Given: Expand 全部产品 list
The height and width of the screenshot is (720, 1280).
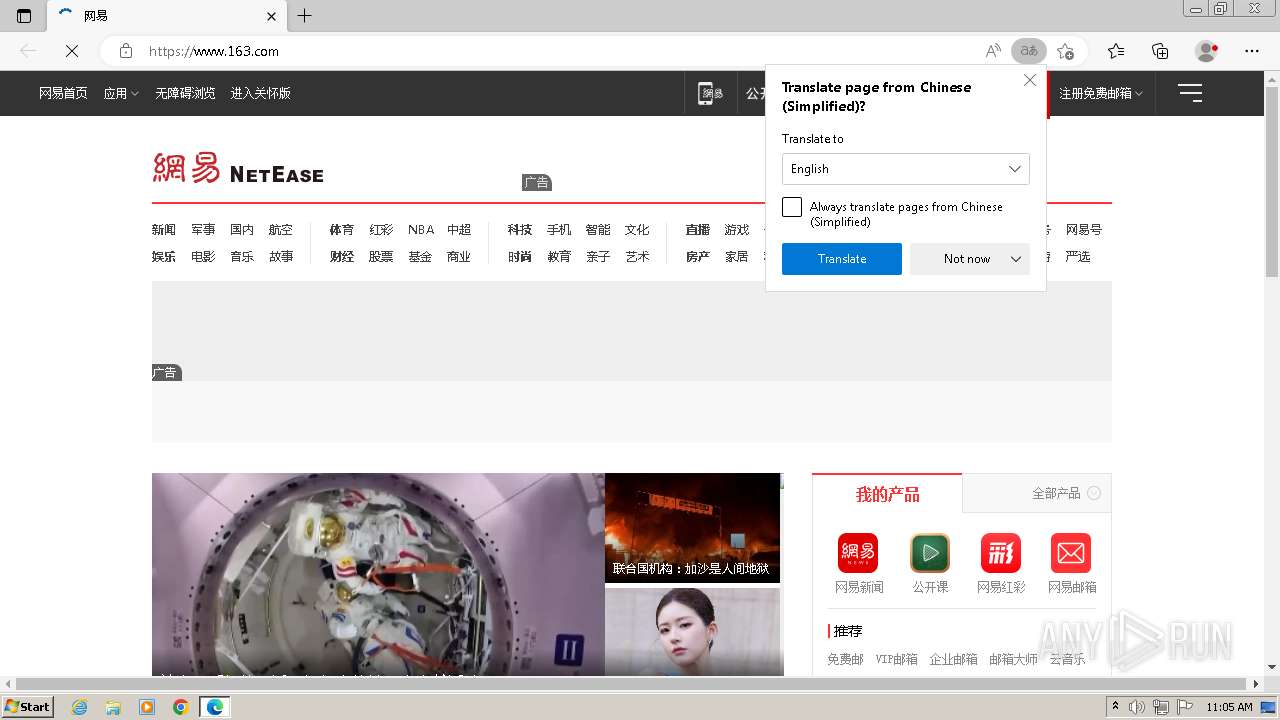Looking at the screenshot, I should [1066, 493].
